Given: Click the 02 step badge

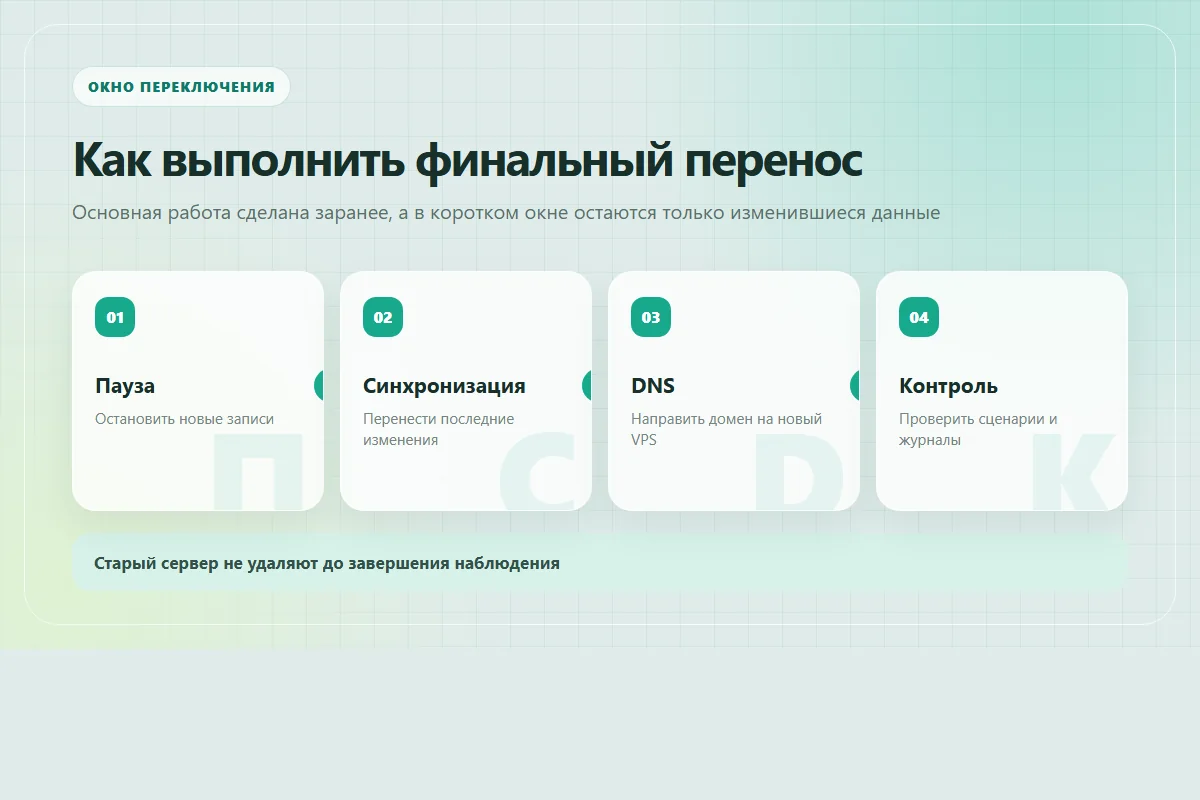Looking at the screenshot, I should 383,317.
